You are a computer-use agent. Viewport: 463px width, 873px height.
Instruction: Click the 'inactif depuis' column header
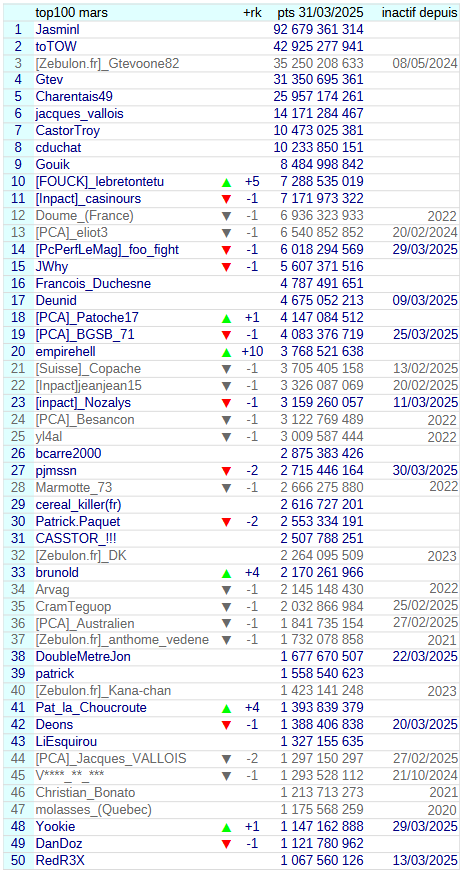pyautogui.click(x=420, y=12)
